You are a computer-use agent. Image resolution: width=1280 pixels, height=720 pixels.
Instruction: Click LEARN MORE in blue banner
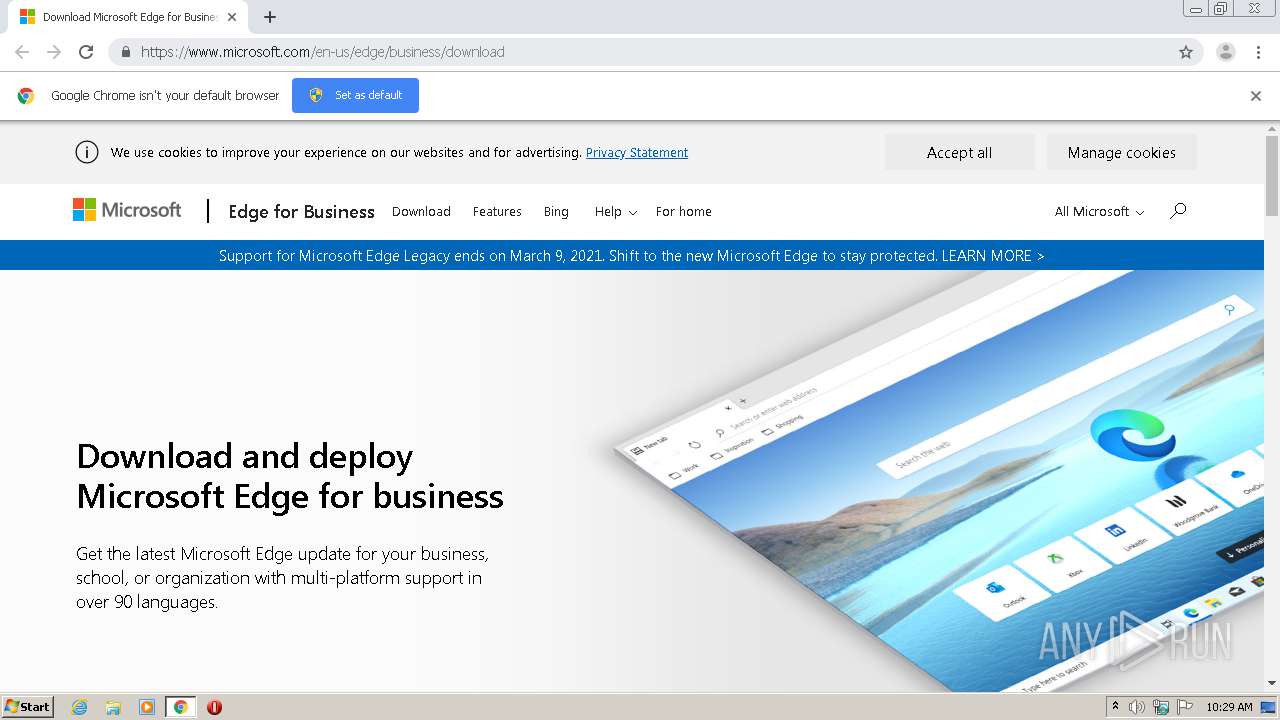tap(993, 256)
